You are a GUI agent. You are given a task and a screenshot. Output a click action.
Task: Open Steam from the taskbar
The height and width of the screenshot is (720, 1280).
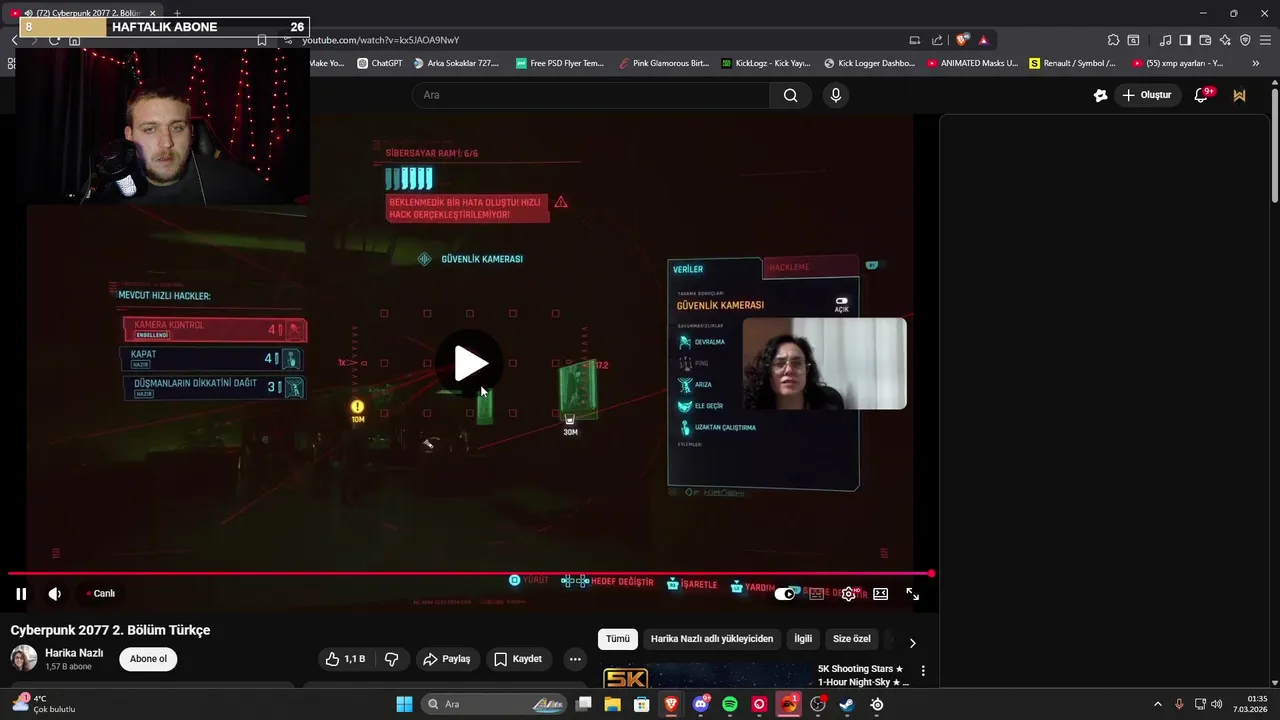click(x=847, y=704)
